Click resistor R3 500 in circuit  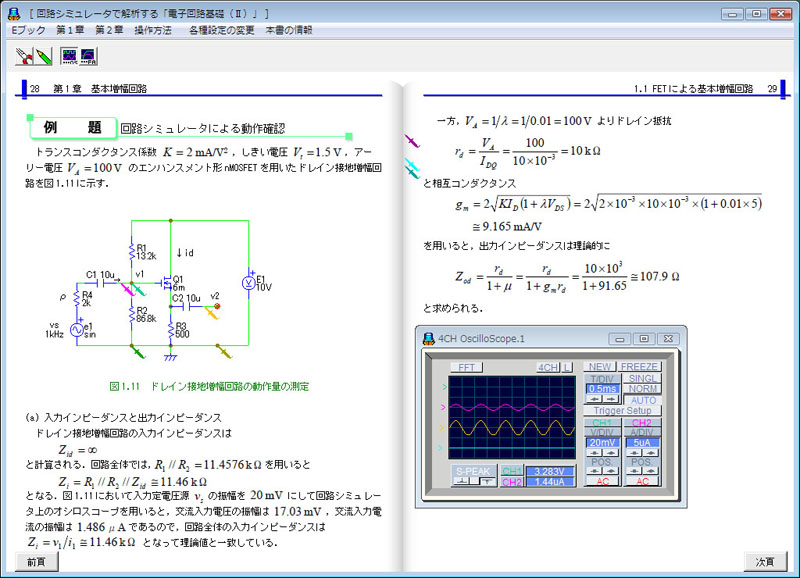click(171, 330)
